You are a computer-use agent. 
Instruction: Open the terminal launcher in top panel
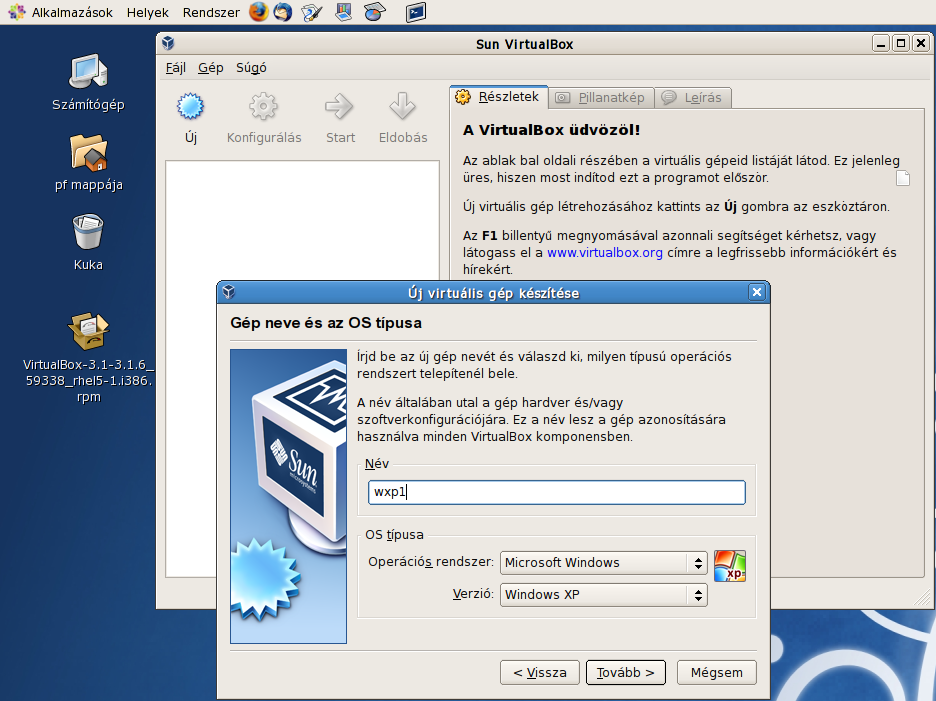click(416, 13)
